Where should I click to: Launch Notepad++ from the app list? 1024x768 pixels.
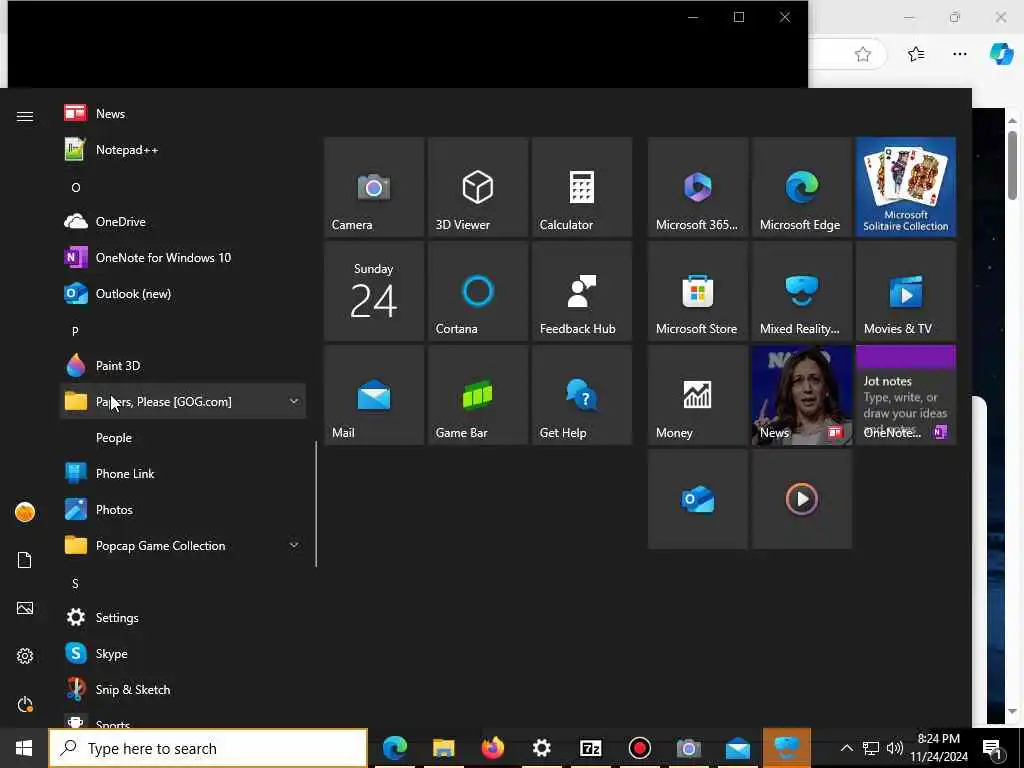(x=183, y=150)
